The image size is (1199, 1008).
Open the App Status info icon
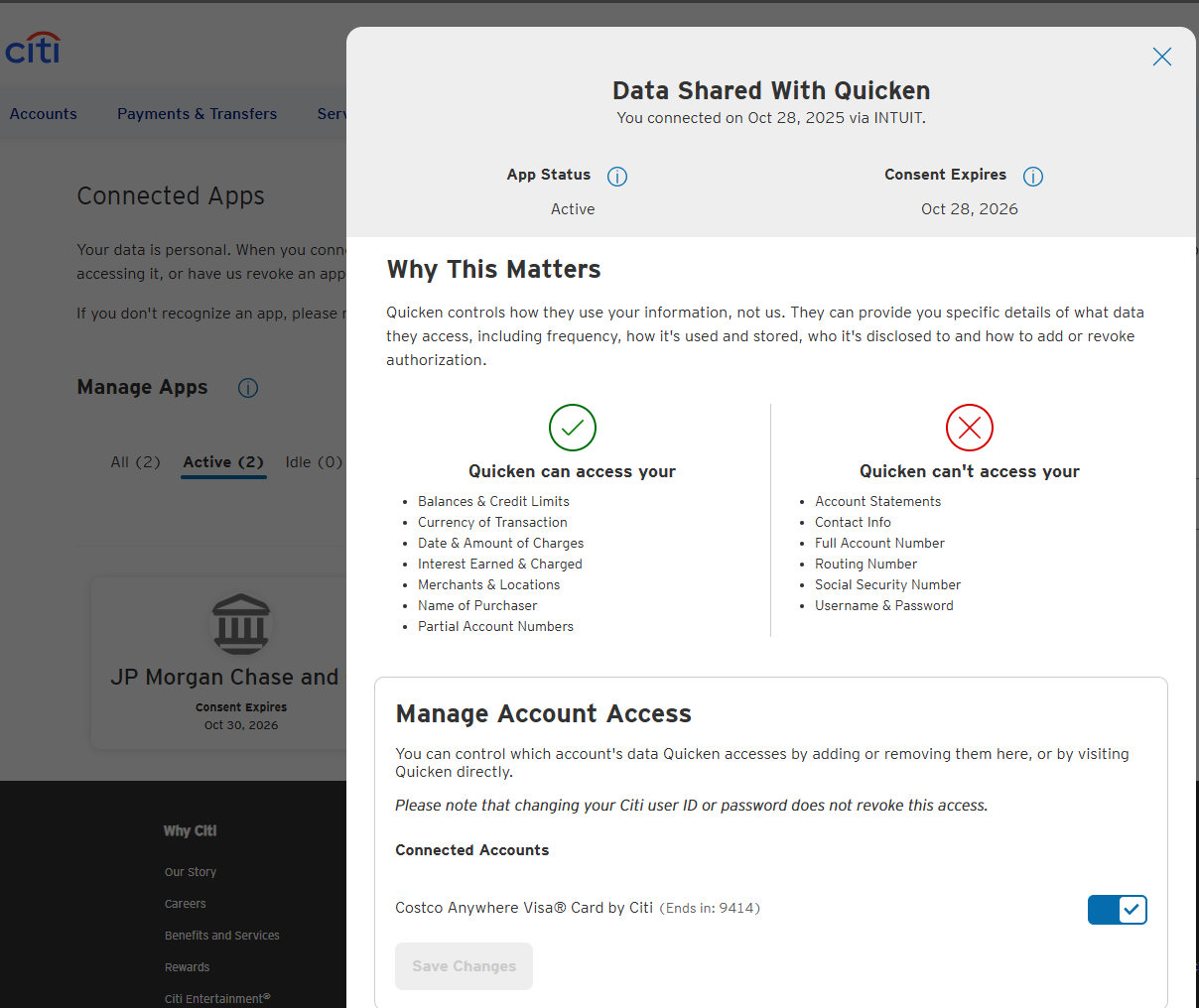coord(617,177)
